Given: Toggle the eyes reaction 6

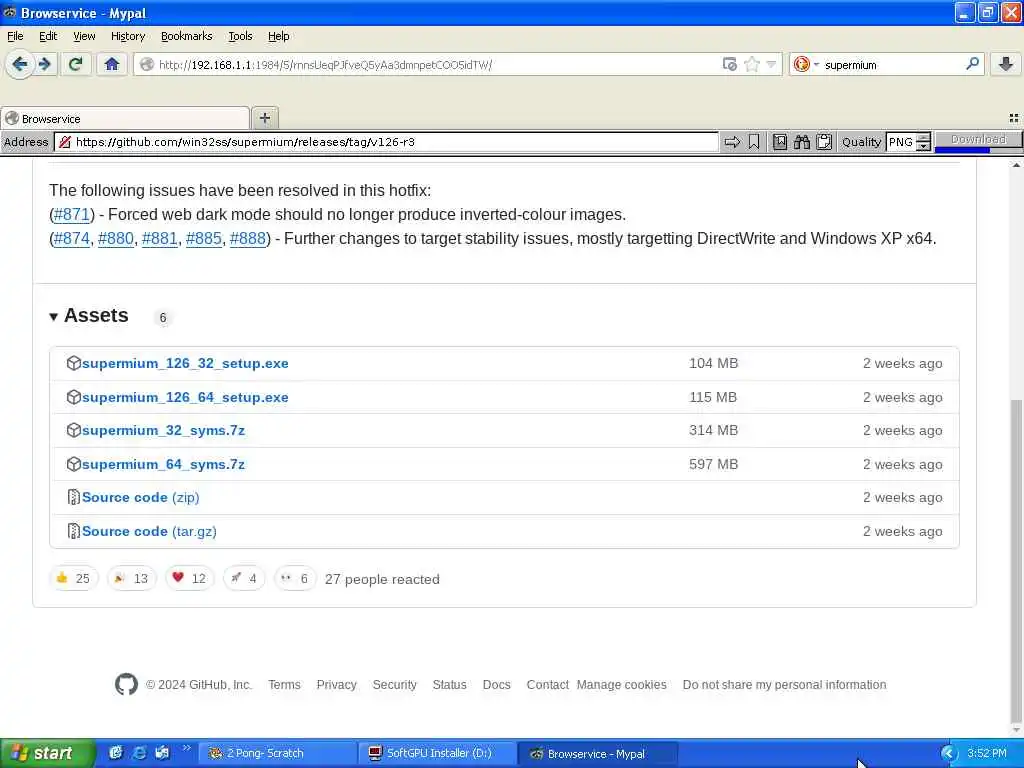Looking at the screenshot, I should click(295, 578).
